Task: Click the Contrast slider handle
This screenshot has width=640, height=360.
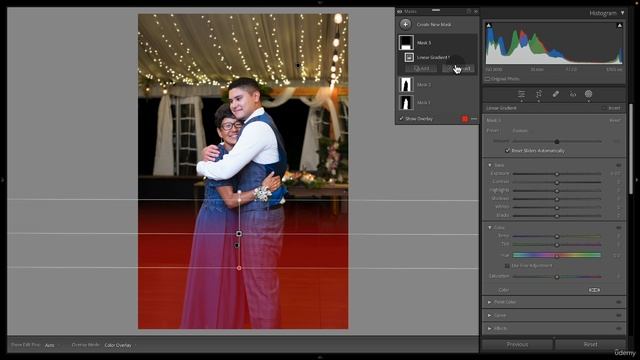Action: tap(557, 182)
